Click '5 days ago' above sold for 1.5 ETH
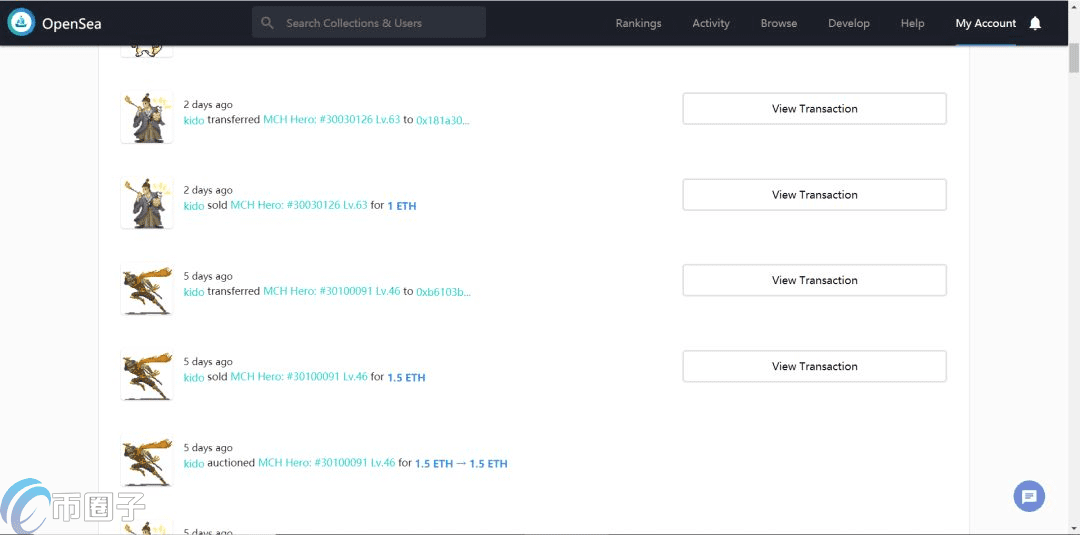Viewport: 1080px width, 535px height. pyautogui.click(x=208, y=361)
